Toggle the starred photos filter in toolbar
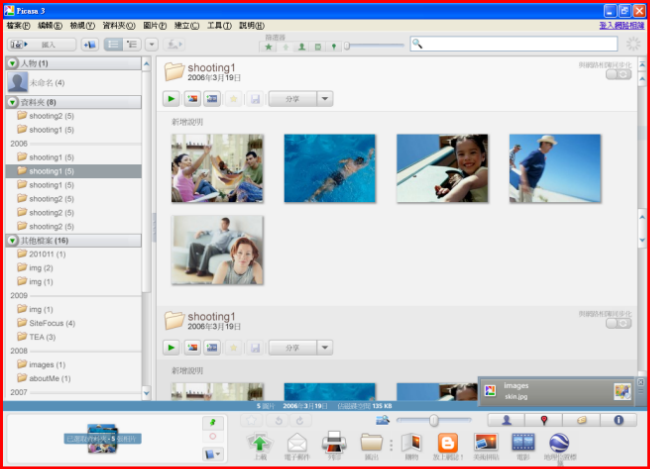Image resolution: width=650 pixels, height=469 pixels. click(x=268, y=46)
